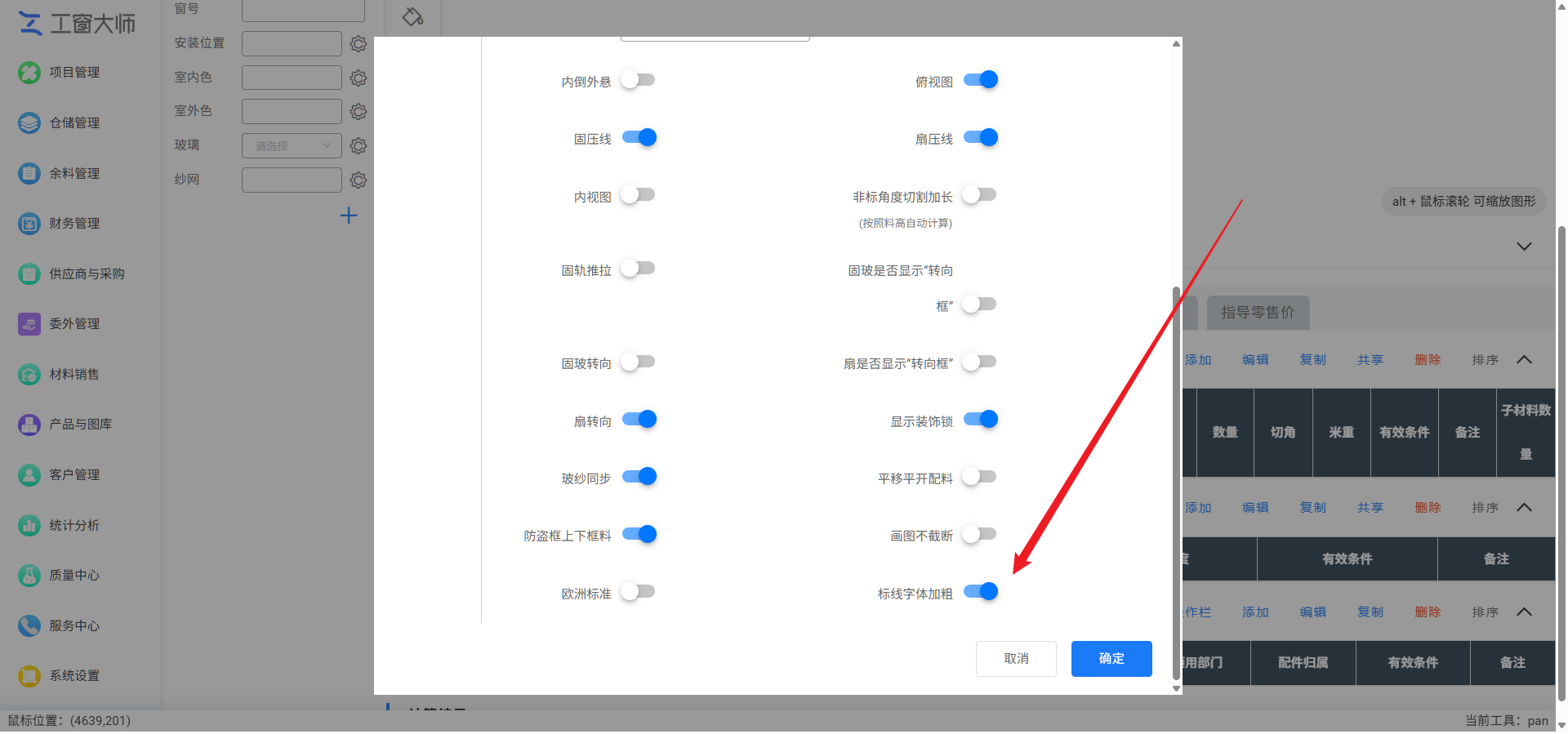This screenshot has width=1568, height=734.
Task: Click the 确定 confirm button
Action: click(1111, 659)
